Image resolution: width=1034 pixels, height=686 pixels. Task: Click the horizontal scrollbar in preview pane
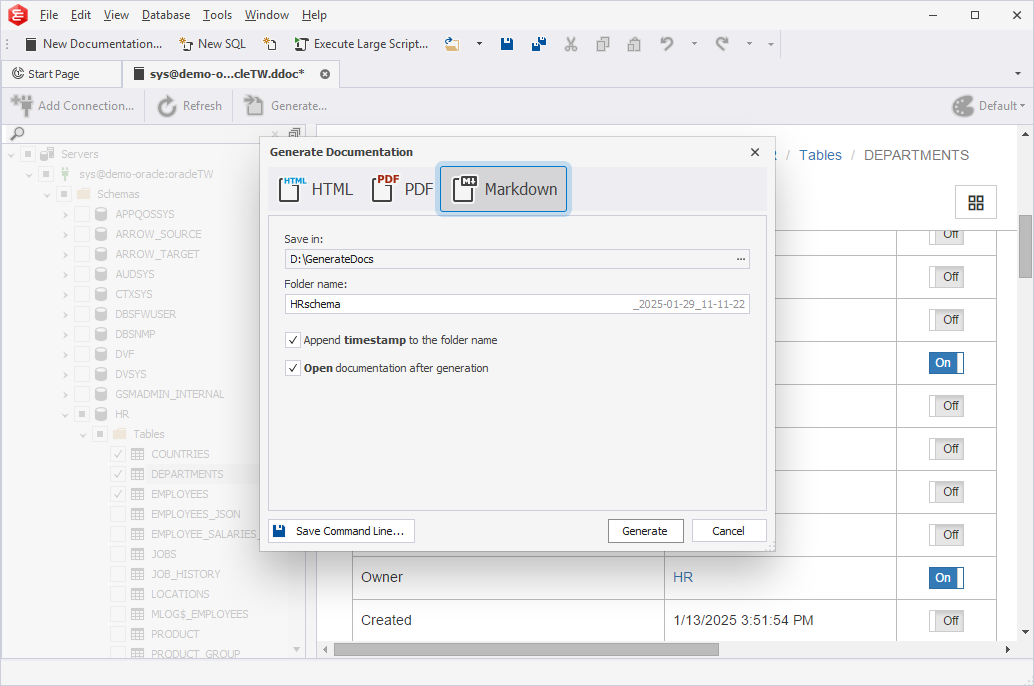526,650
